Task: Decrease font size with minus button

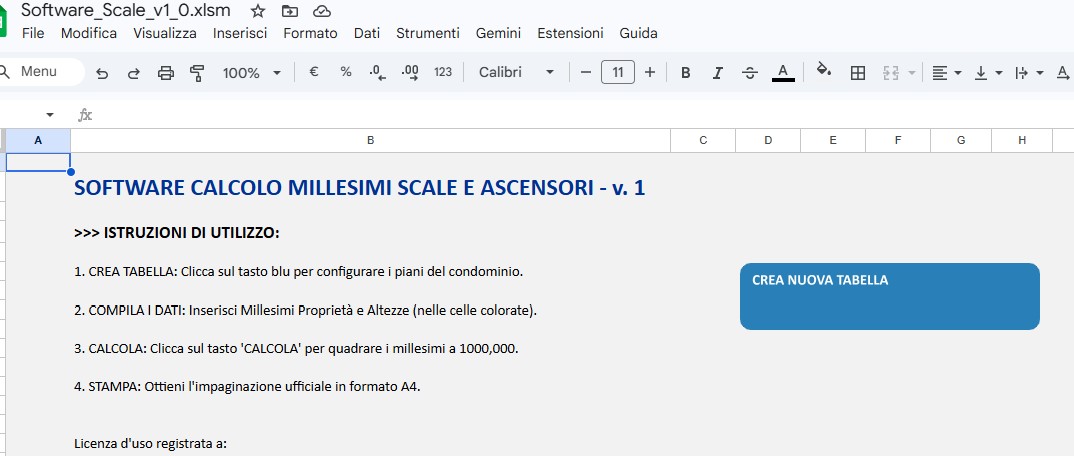Action: (x=586, y=72)
